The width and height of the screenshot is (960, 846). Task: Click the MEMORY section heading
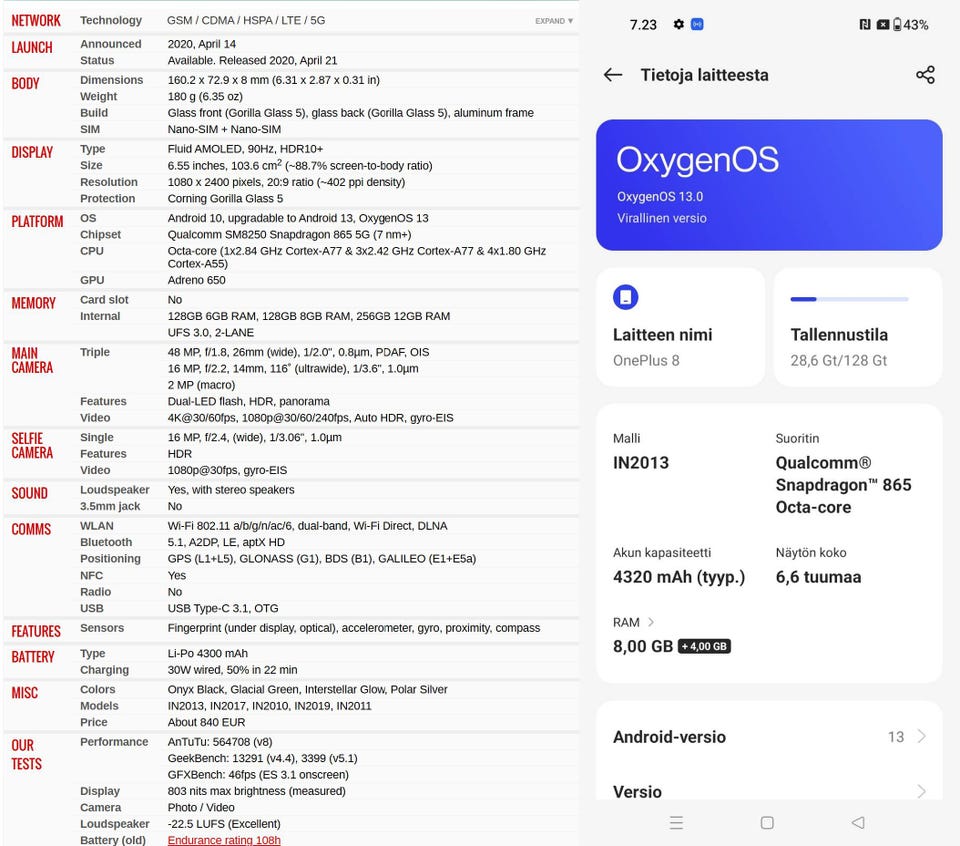33,303
